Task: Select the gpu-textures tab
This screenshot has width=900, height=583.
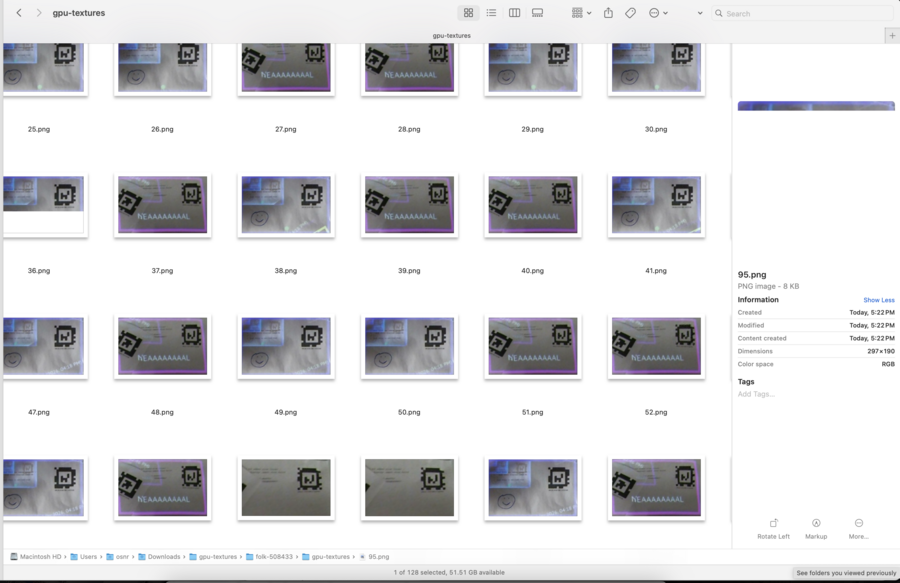Action: (451, 36)
